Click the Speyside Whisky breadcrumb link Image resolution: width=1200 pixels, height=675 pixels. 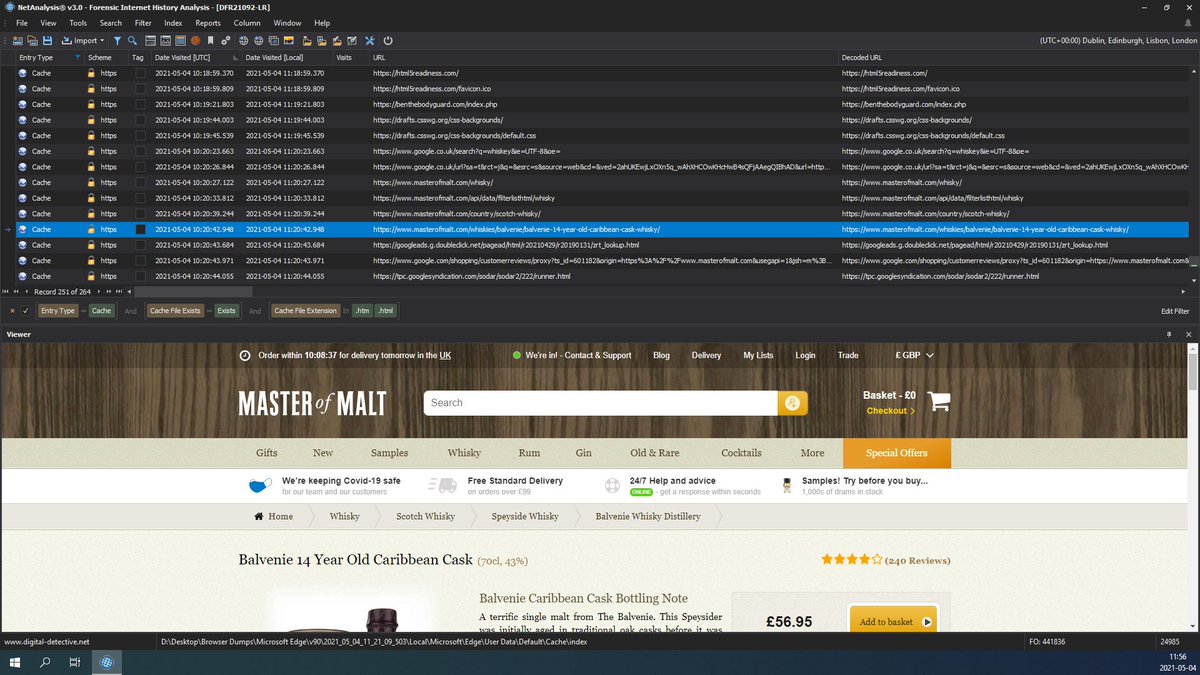coord(525,516)
